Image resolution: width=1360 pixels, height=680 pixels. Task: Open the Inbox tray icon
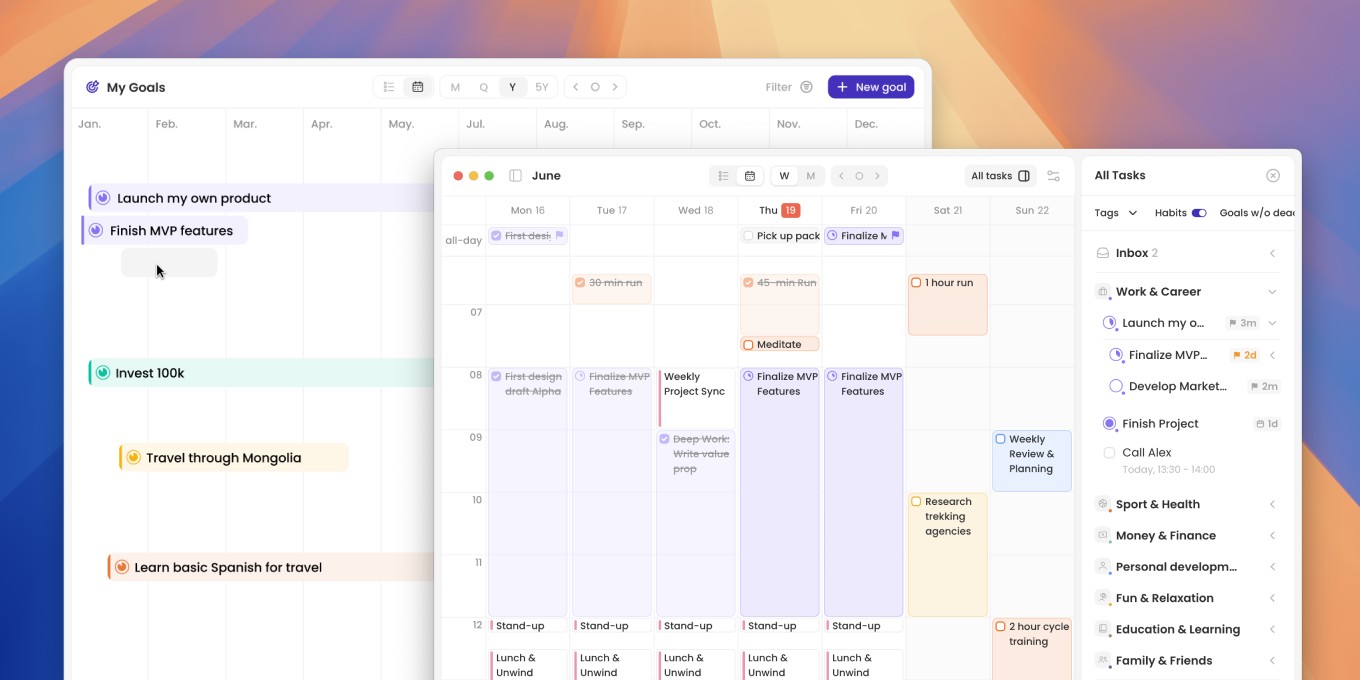pyautogui.click(x=1103, y=253)
